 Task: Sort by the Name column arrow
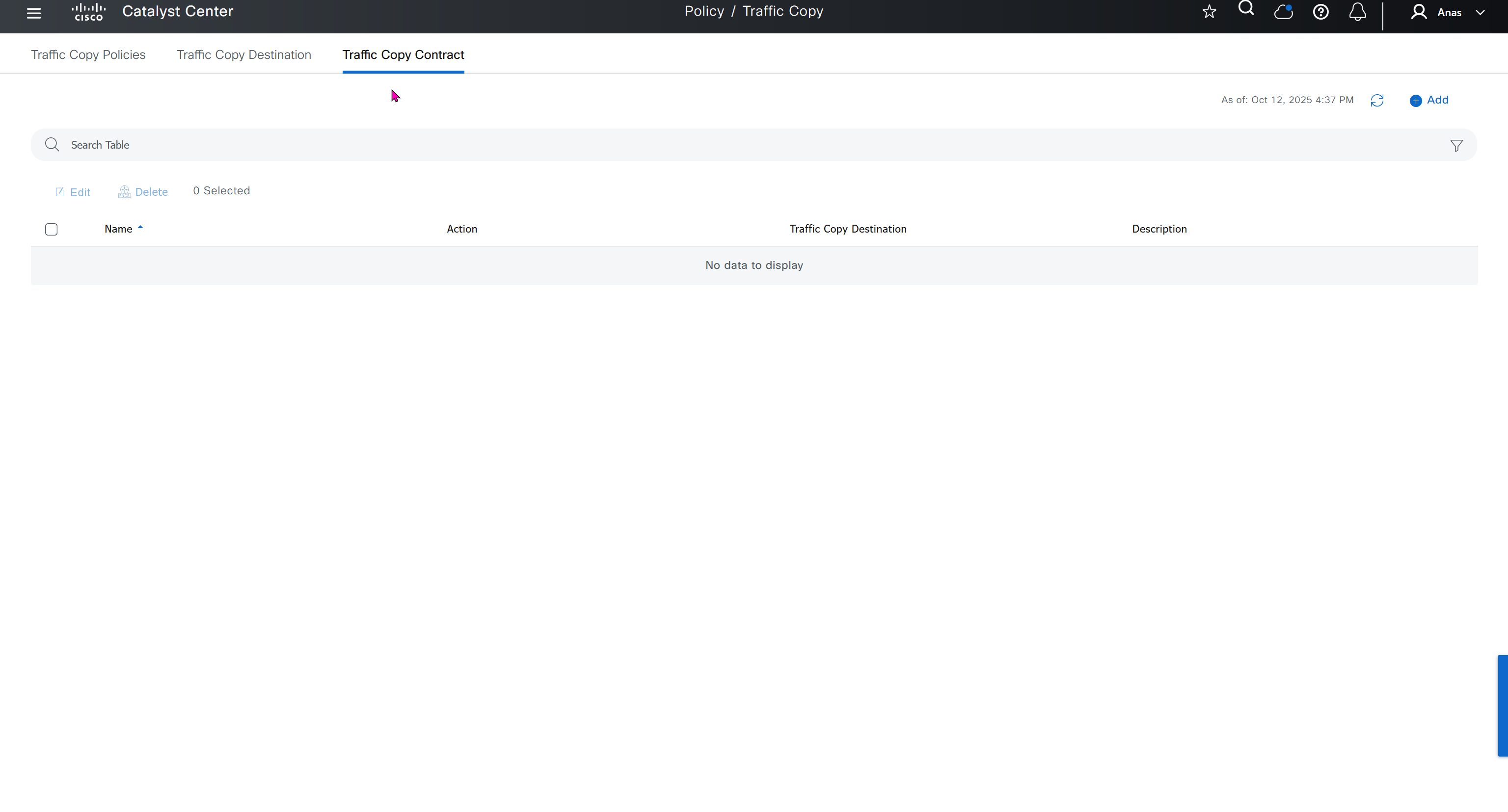click(140, 228)
